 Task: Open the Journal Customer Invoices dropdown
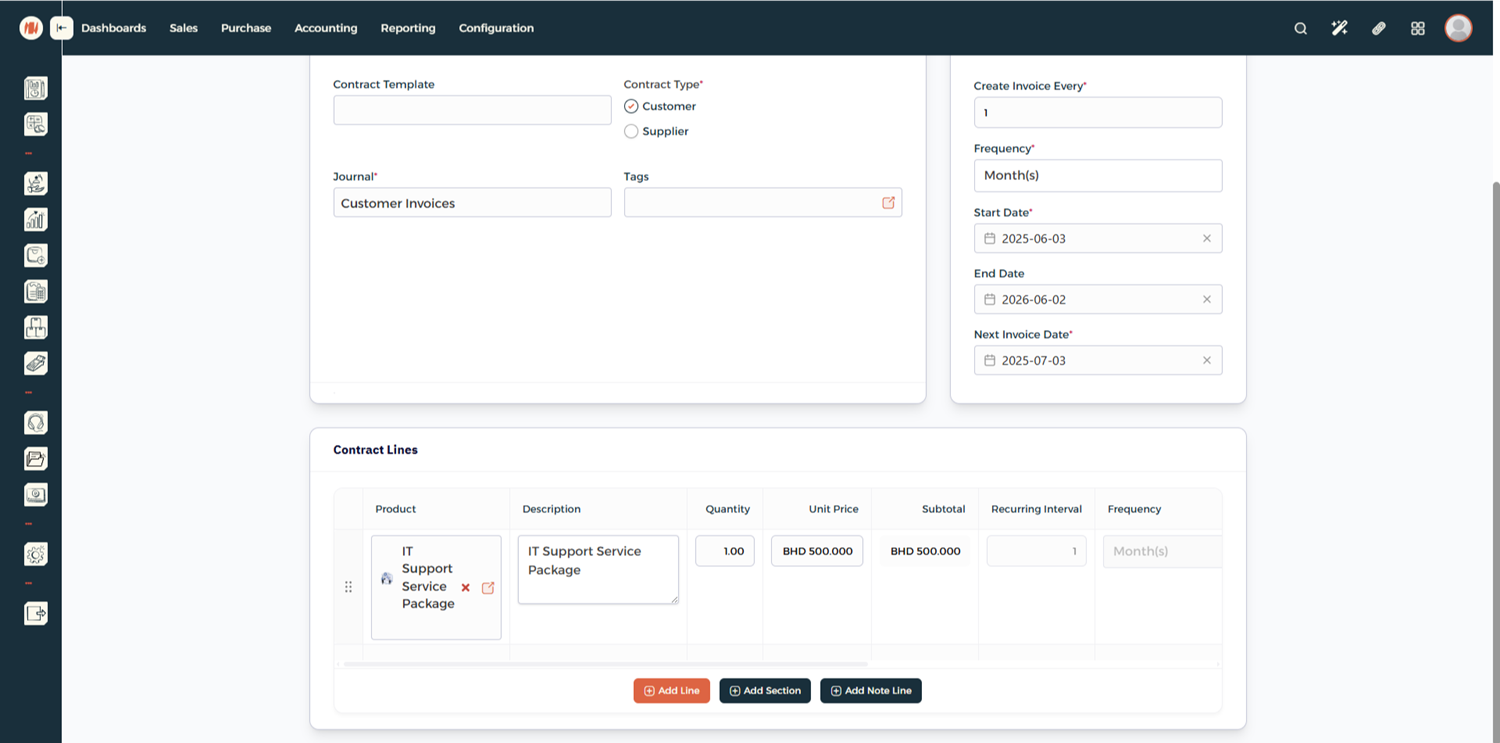tap(472, 203)
